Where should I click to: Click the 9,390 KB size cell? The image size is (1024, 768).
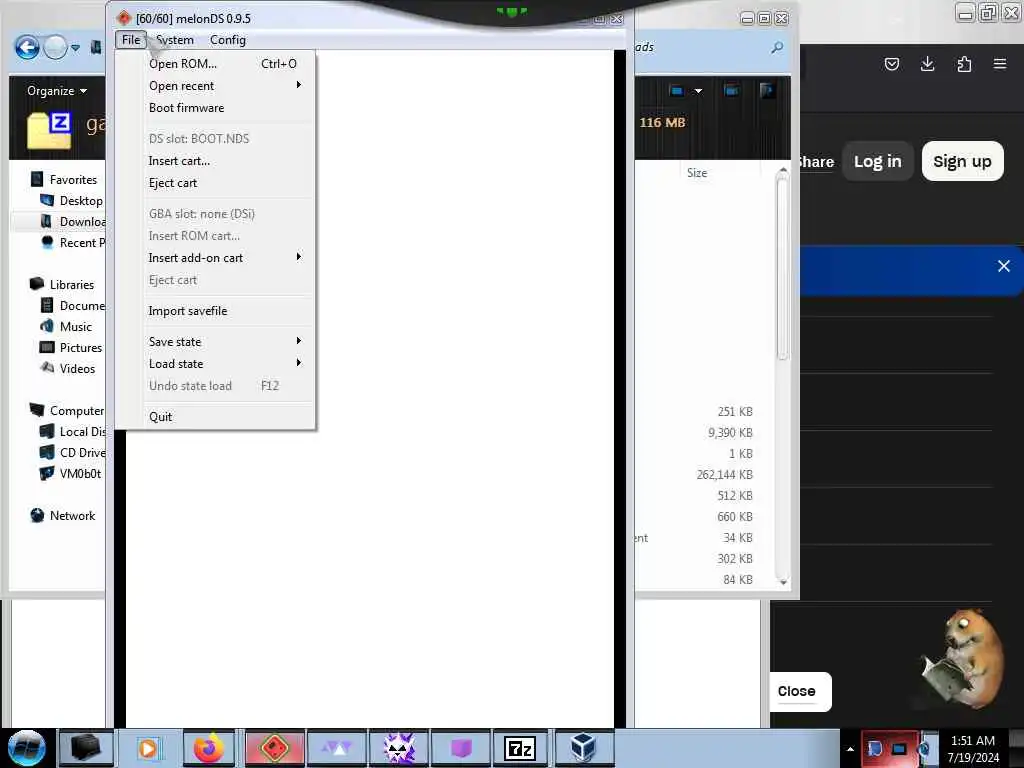[x=730, y=432]
